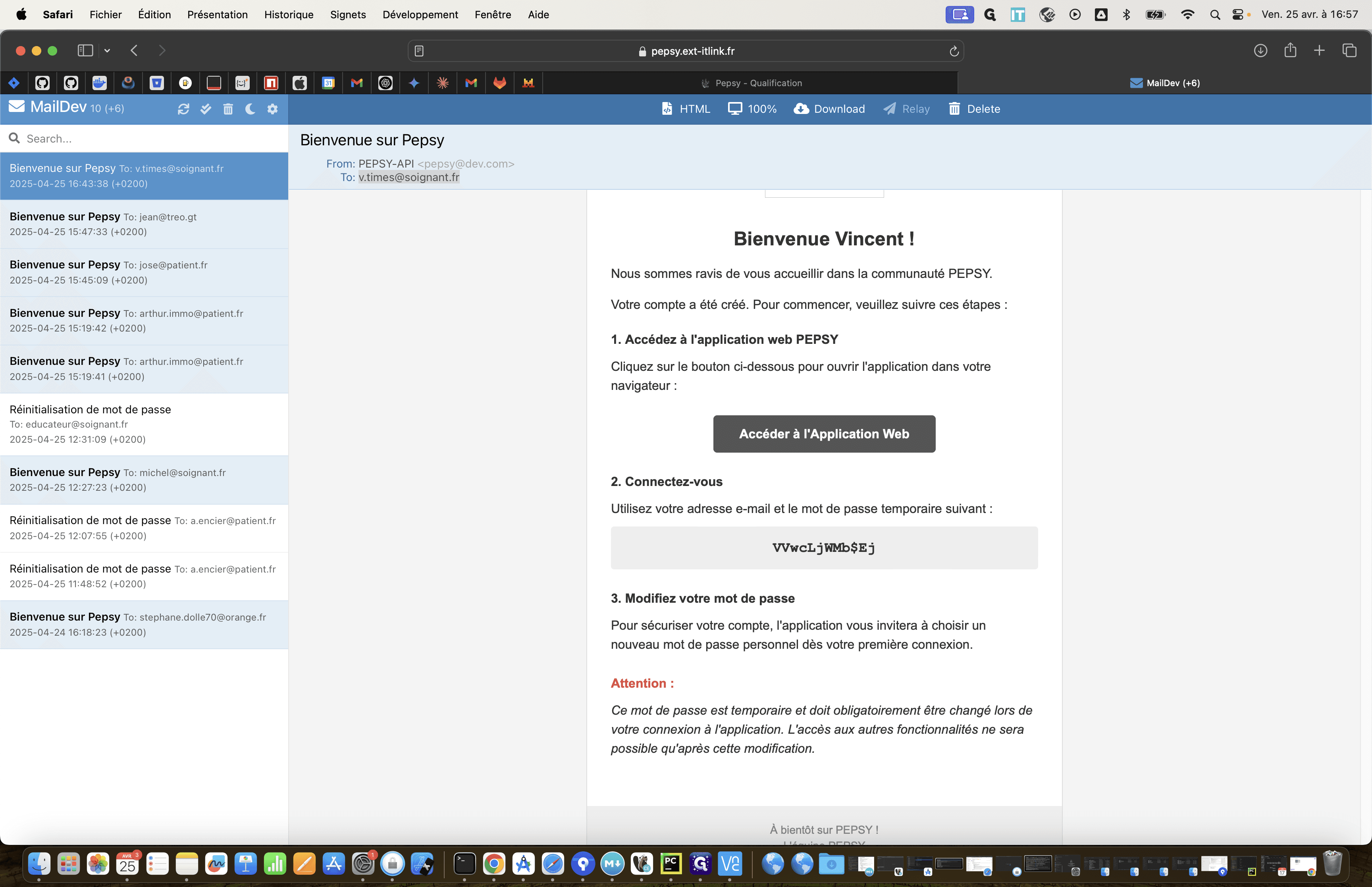Open a.encier reset email from 12:07:55
1372x887 pixels.
pos(144,528)
